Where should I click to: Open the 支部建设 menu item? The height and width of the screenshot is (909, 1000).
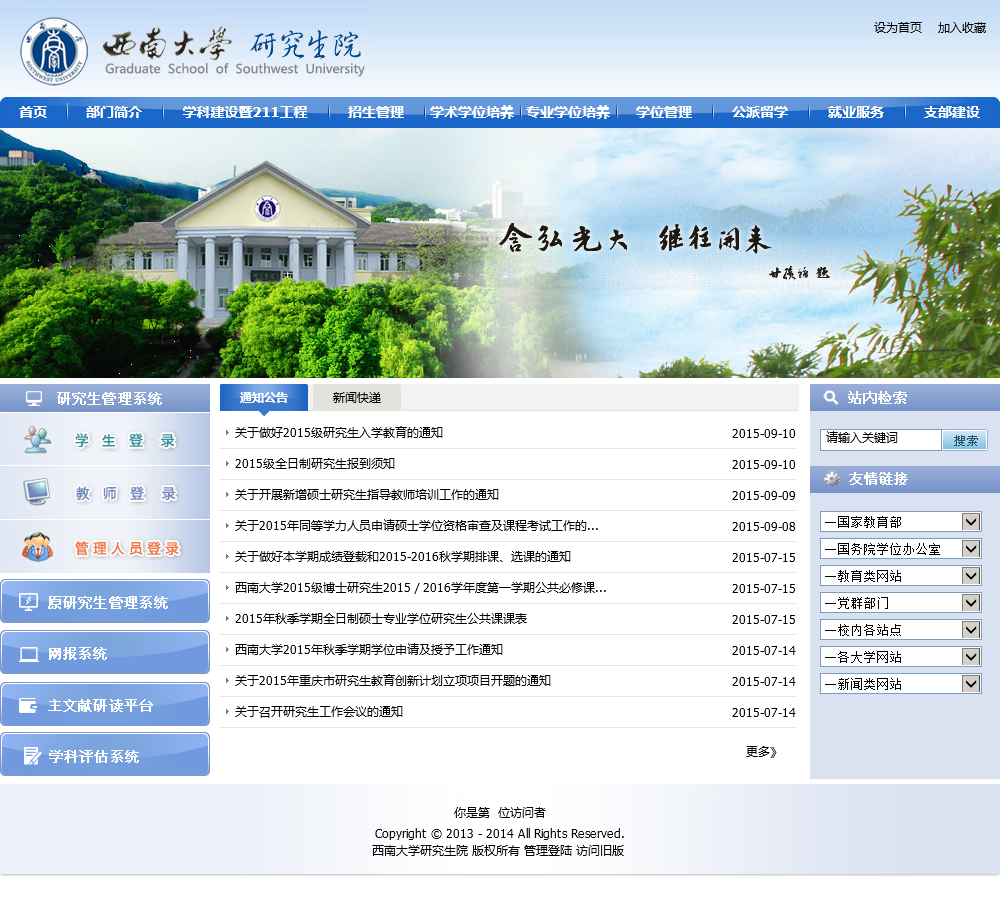pos(952,112)
